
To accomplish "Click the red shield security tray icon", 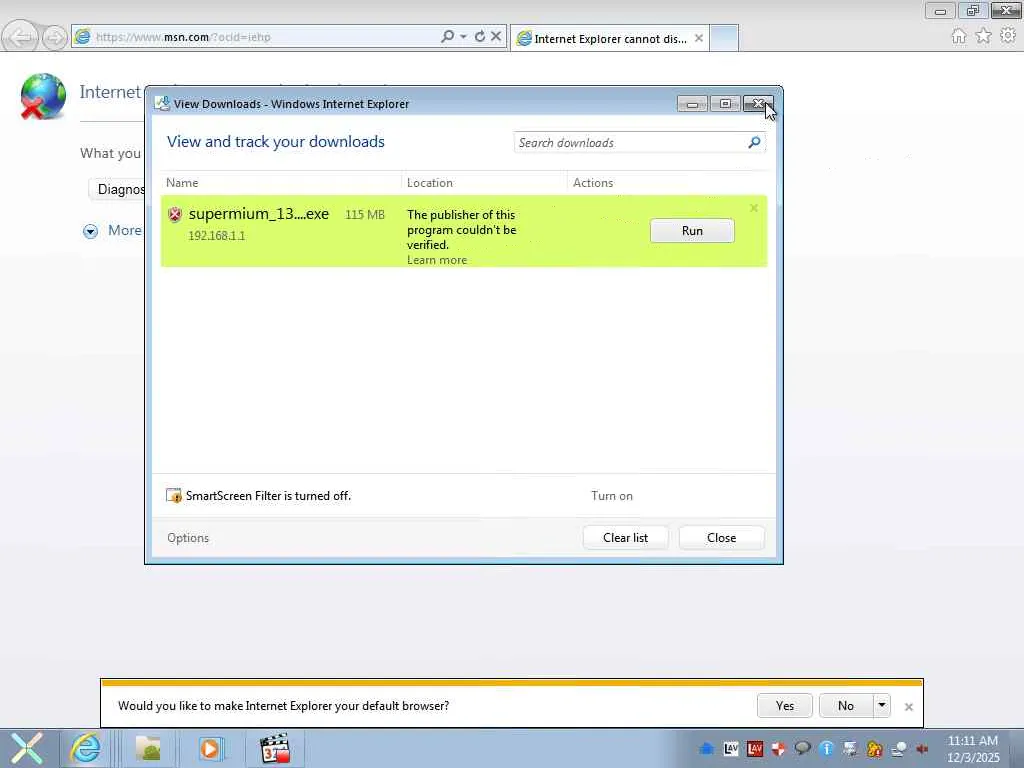I will 778,749.
